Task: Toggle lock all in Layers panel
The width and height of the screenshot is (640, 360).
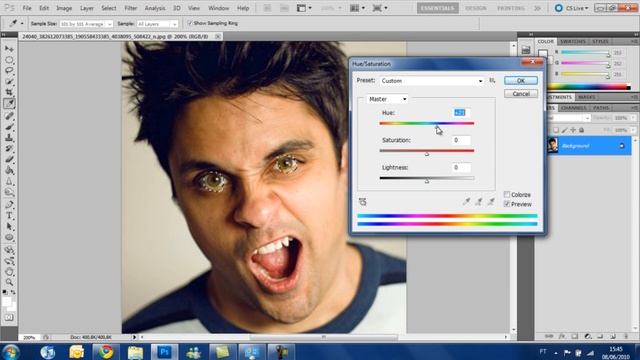Action: (x=582, y=130)
